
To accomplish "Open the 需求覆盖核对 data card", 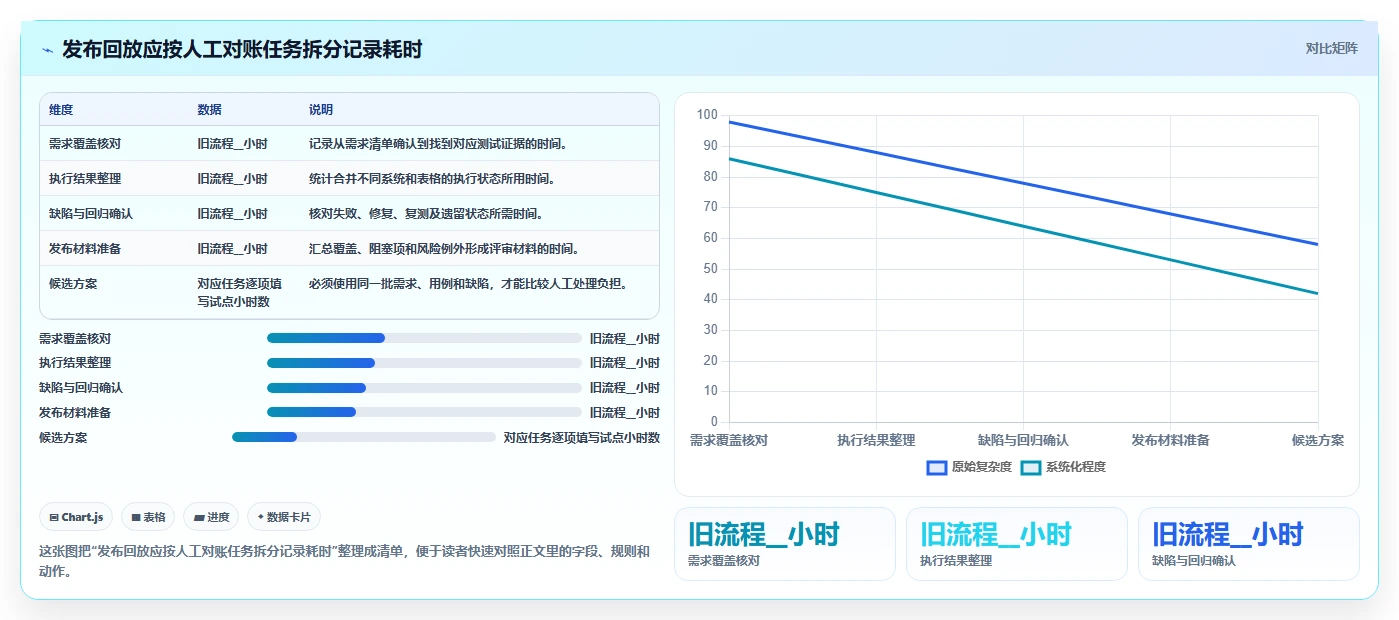I will (x=785, y=544).
